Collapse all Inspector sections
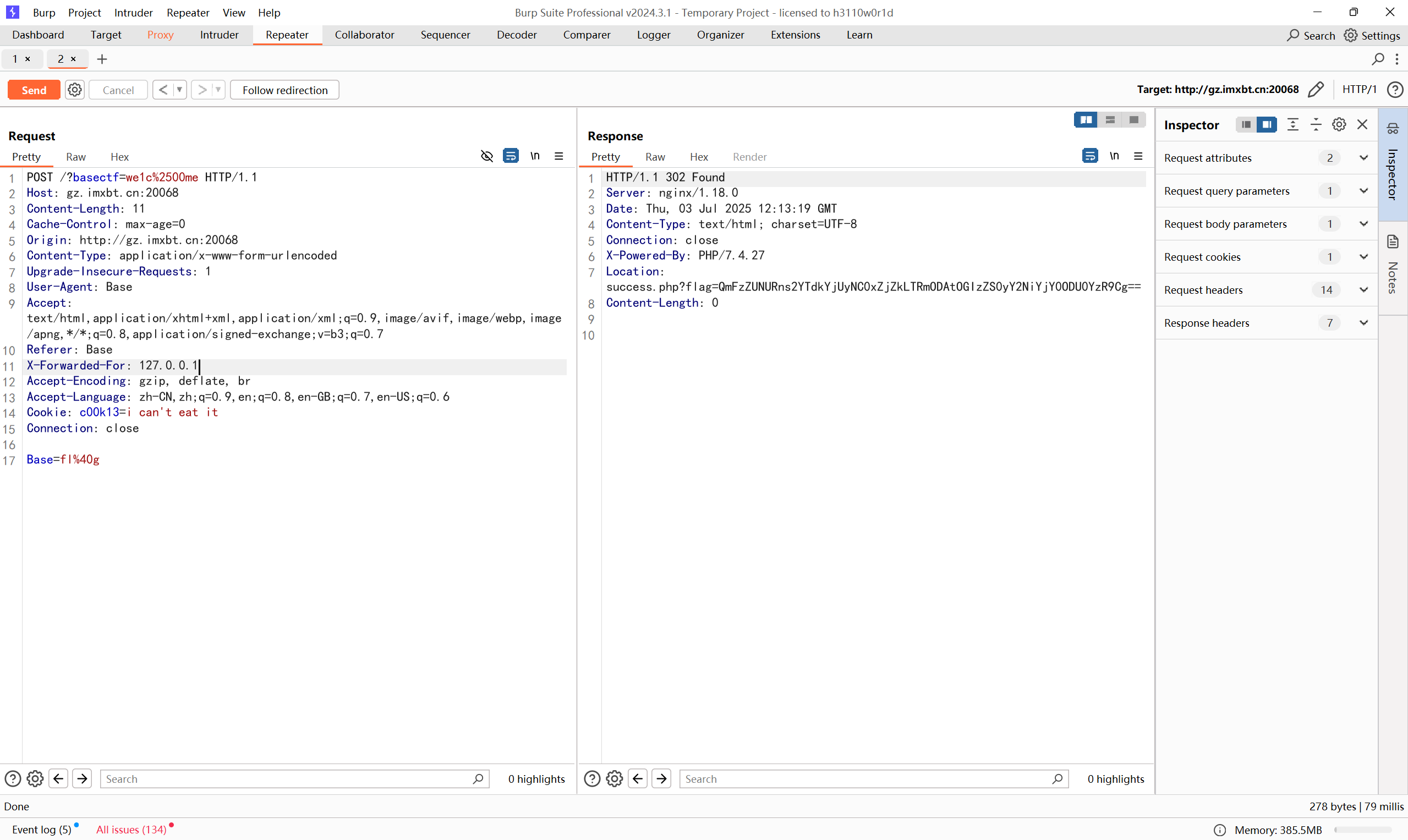Image resolution: width=1408 pixels, height=840 pixels. coord(1316,124)
